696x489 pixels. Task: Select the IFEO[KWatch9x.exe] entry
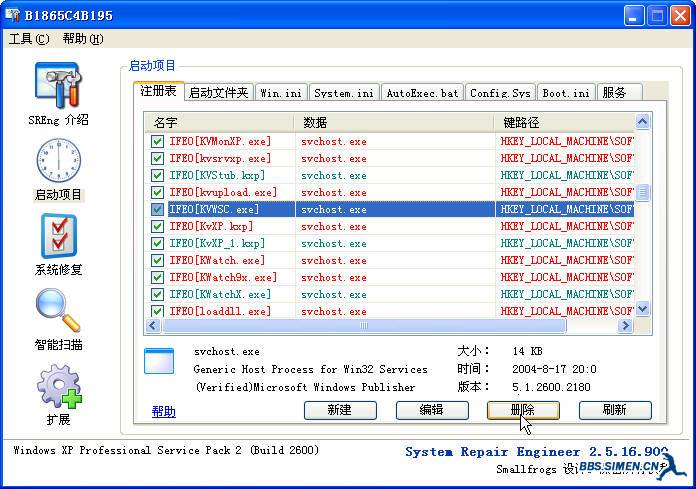(223, 277)
